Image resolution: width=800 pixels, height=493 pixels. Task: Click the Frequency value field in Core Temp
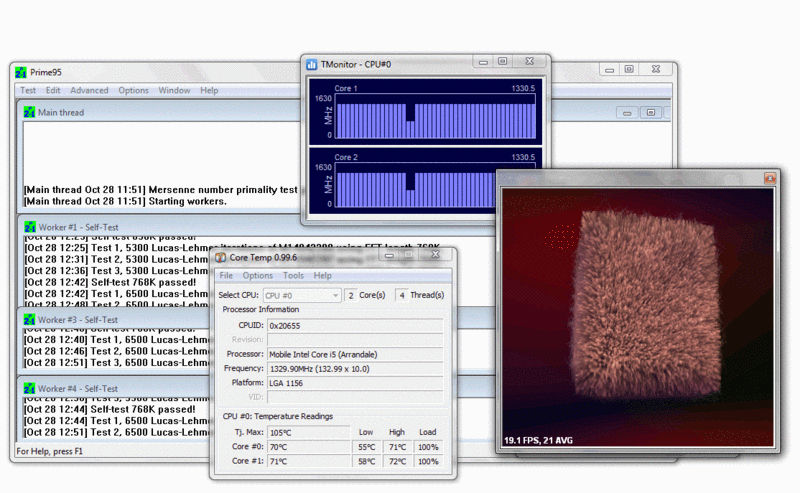pos(355,368)
